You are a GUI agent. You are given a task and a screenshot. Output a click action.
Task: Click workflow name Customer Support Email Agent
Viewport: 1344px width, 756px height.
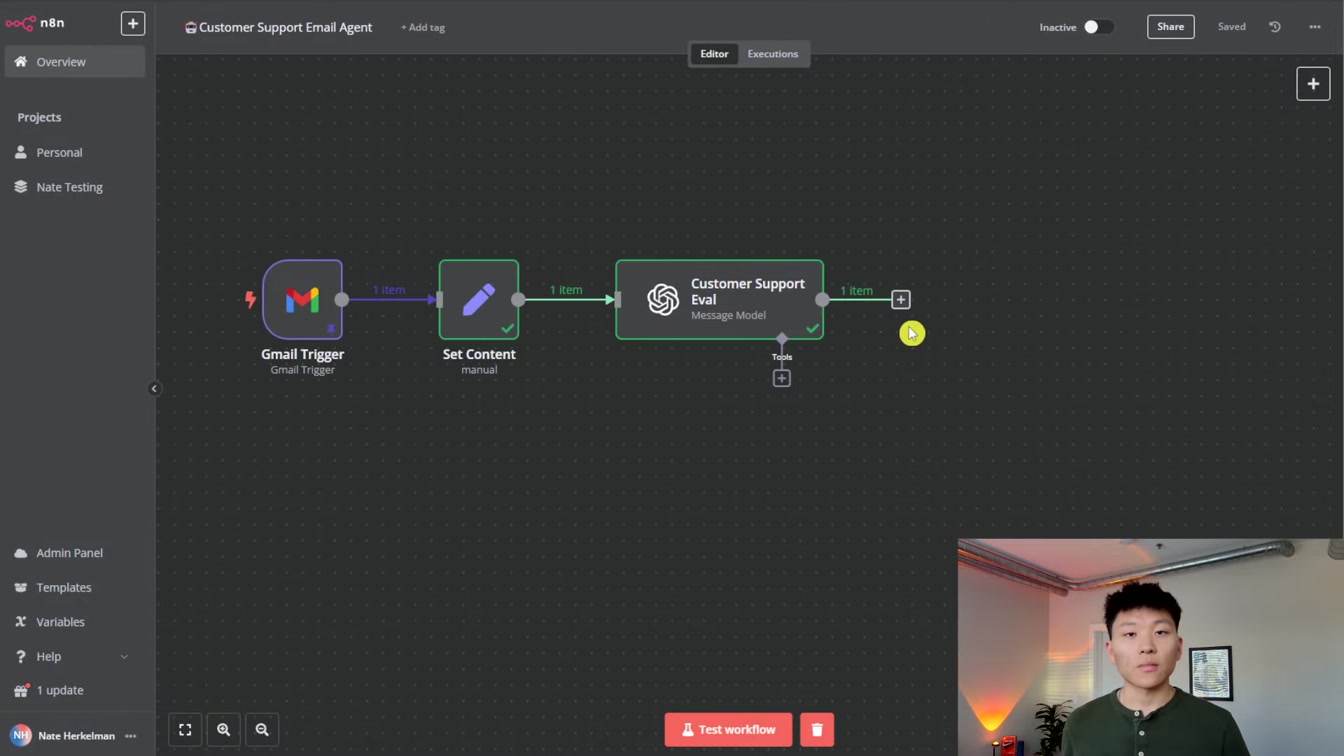click(x=286, y=27)
